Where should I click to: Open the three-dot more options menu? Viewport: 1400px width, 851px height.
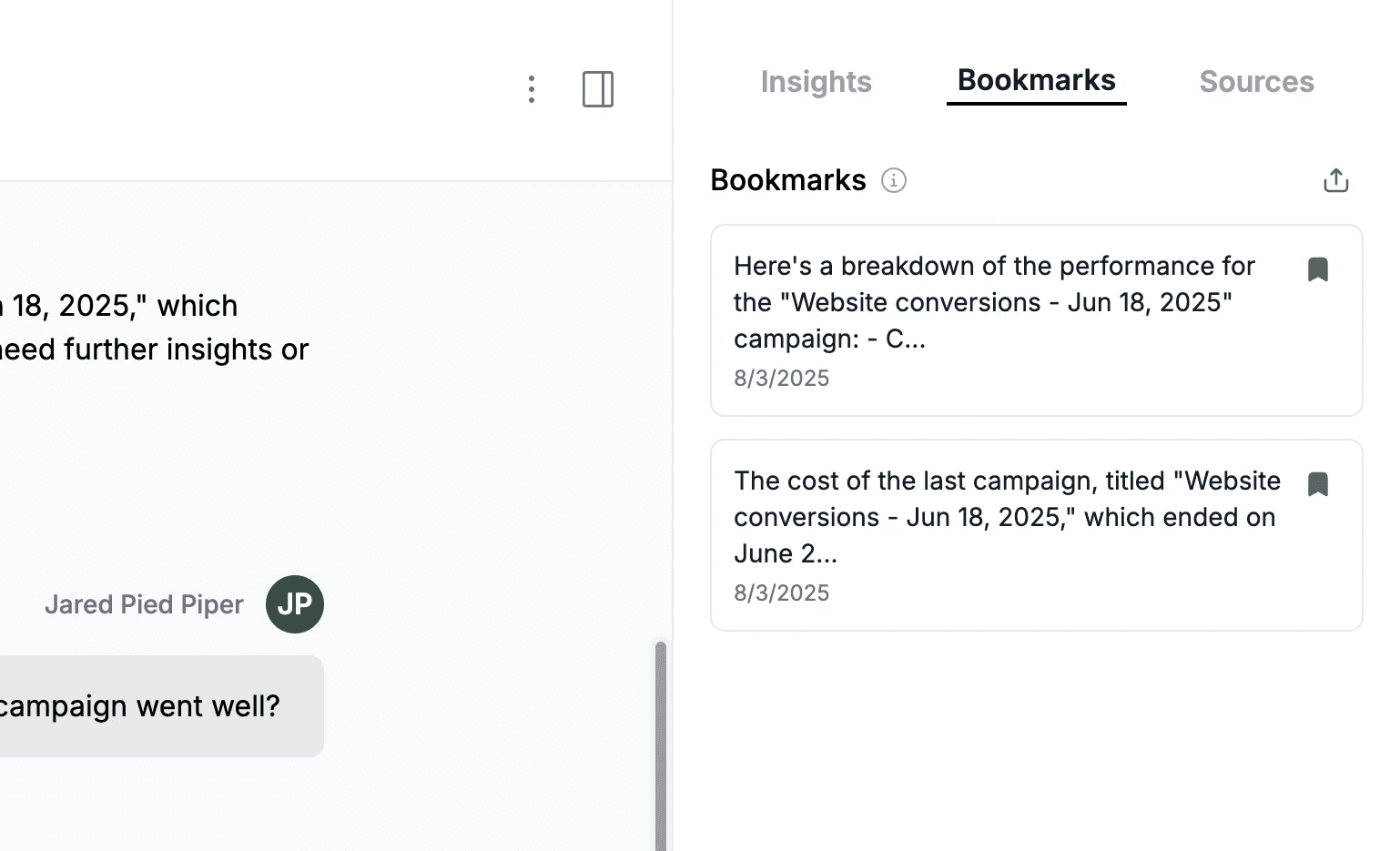pos(532,89)
